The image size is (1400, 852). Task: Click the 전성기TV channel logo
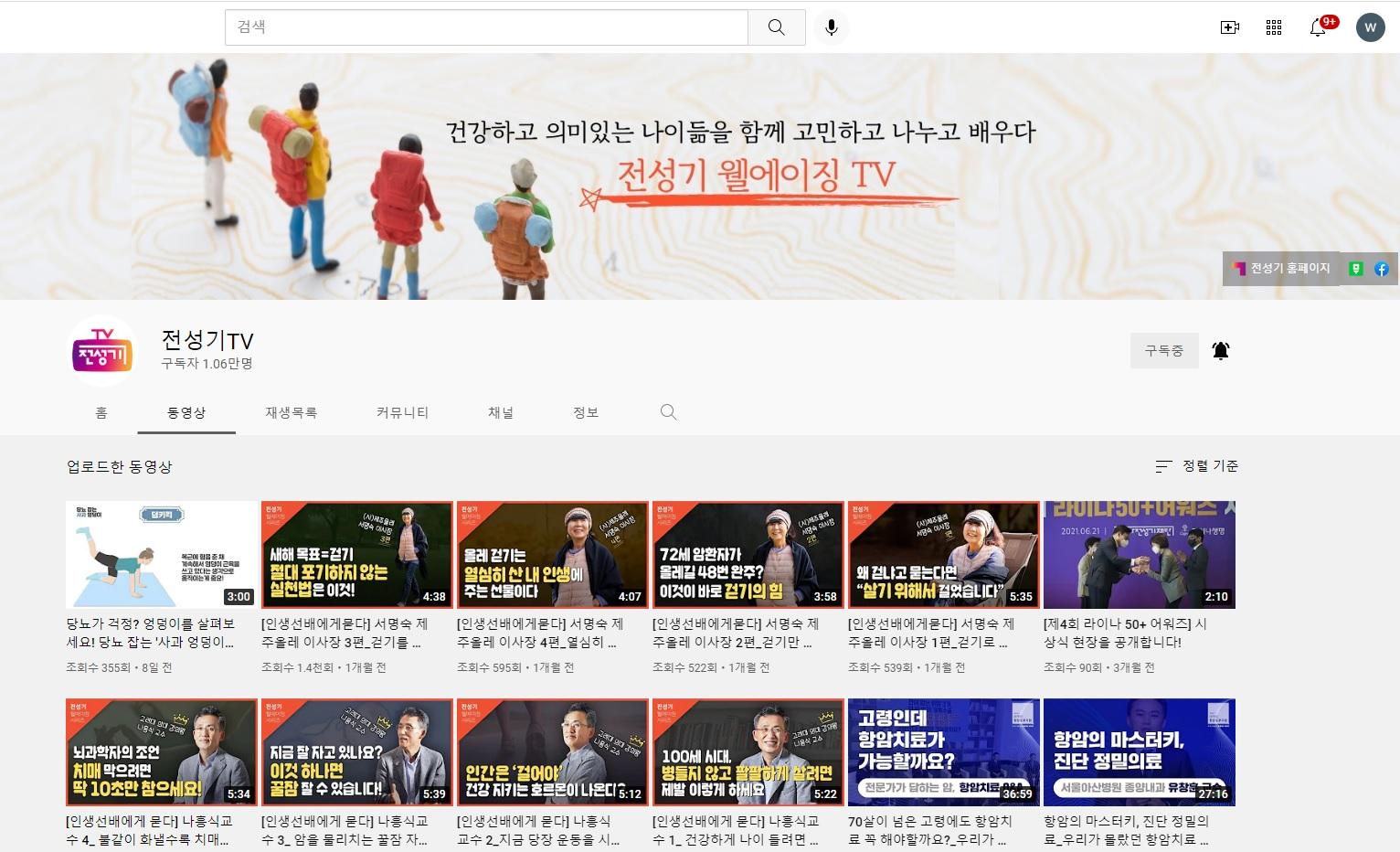tap(102, 350)
